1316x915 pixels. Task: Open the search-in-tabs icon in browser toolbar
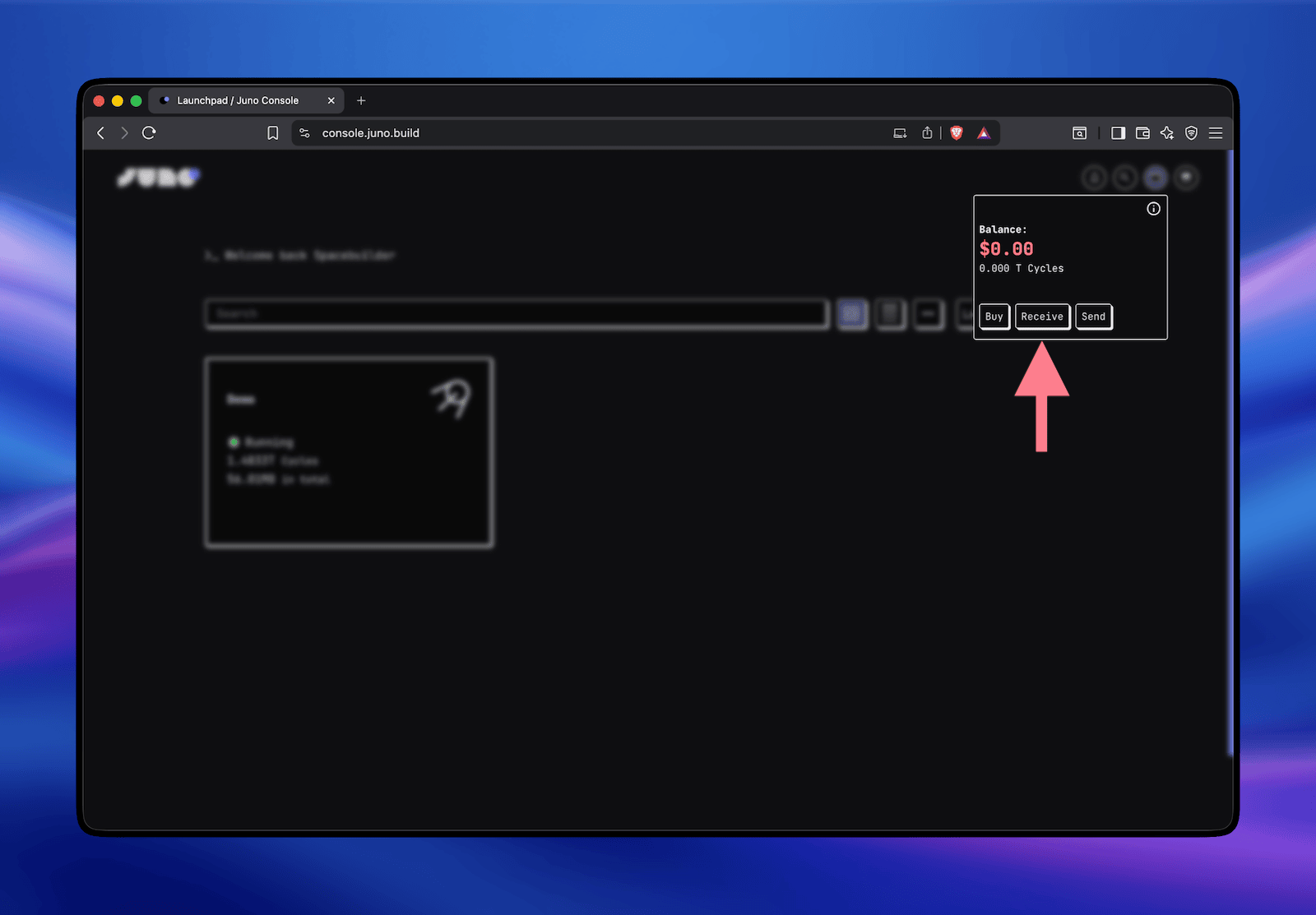tap(1079, 132)
